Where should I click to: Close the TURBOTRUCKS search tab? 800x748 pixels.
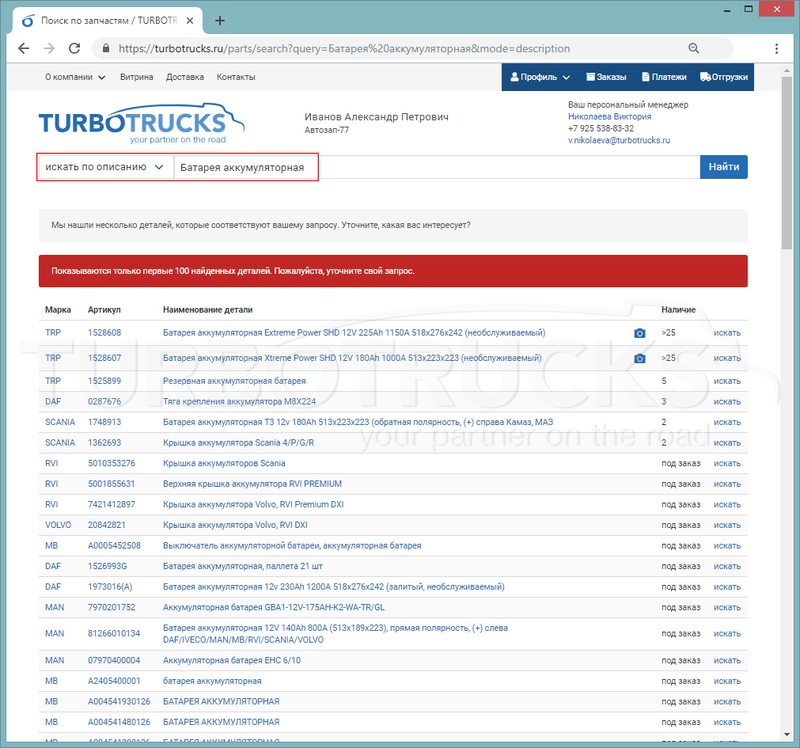(190, 20)
